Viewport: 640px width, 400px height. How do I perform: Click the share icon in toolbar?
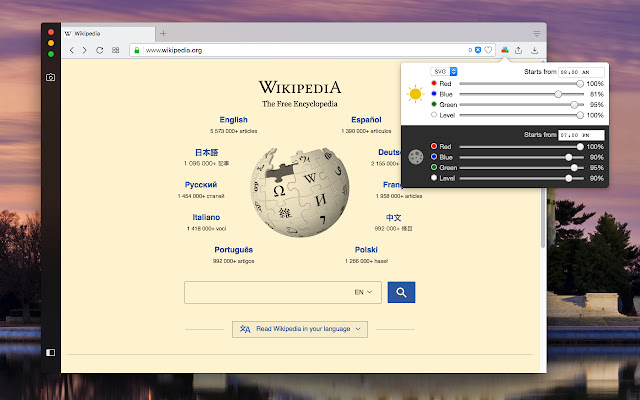pos(518,50)
